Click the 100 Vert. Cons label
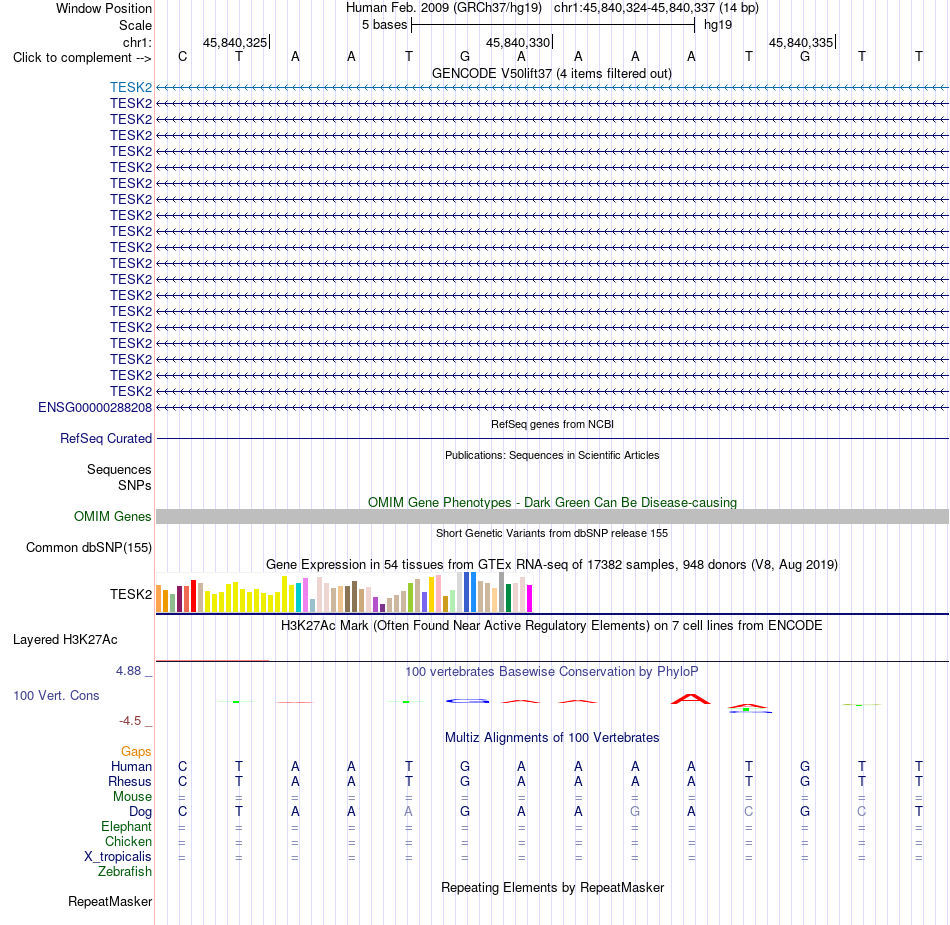The image size is (950, 925). (56, 695)
